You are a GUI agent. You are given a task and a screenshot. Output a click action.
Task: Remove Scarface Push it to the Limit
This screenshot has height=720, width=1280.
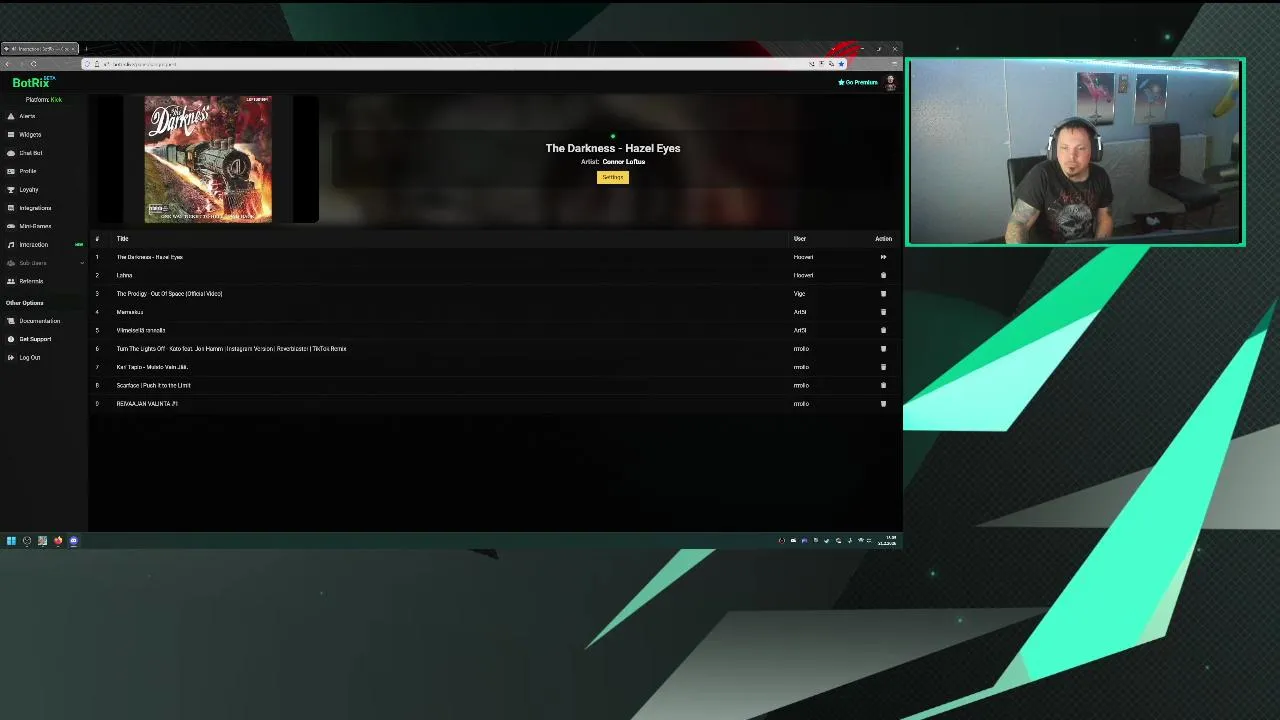click(883, 385)
